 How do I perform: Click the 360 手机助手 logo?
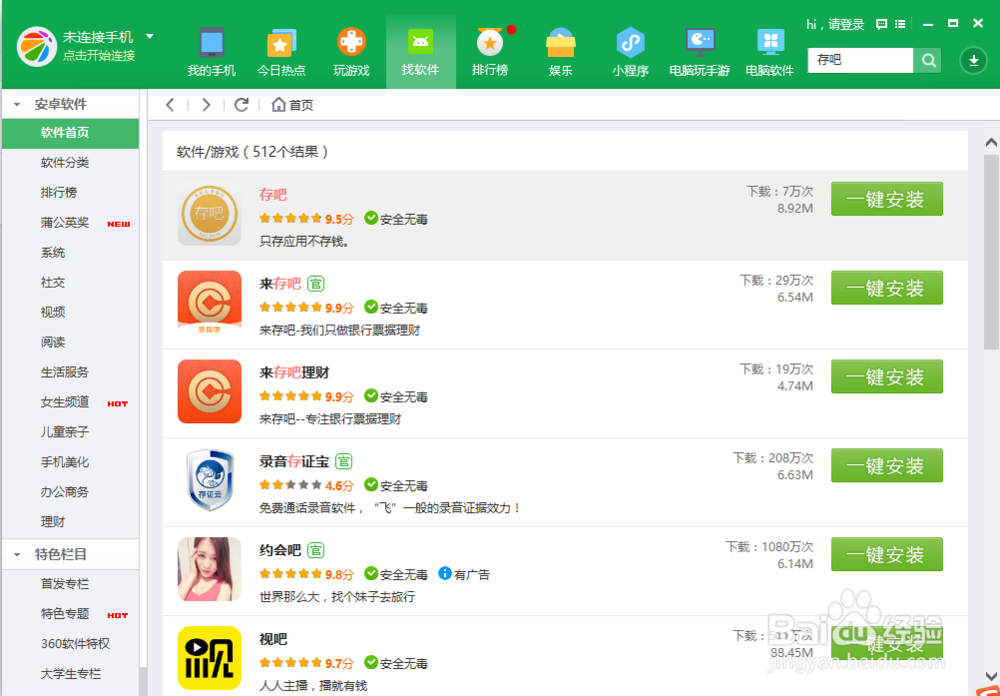tap(36, 47)
